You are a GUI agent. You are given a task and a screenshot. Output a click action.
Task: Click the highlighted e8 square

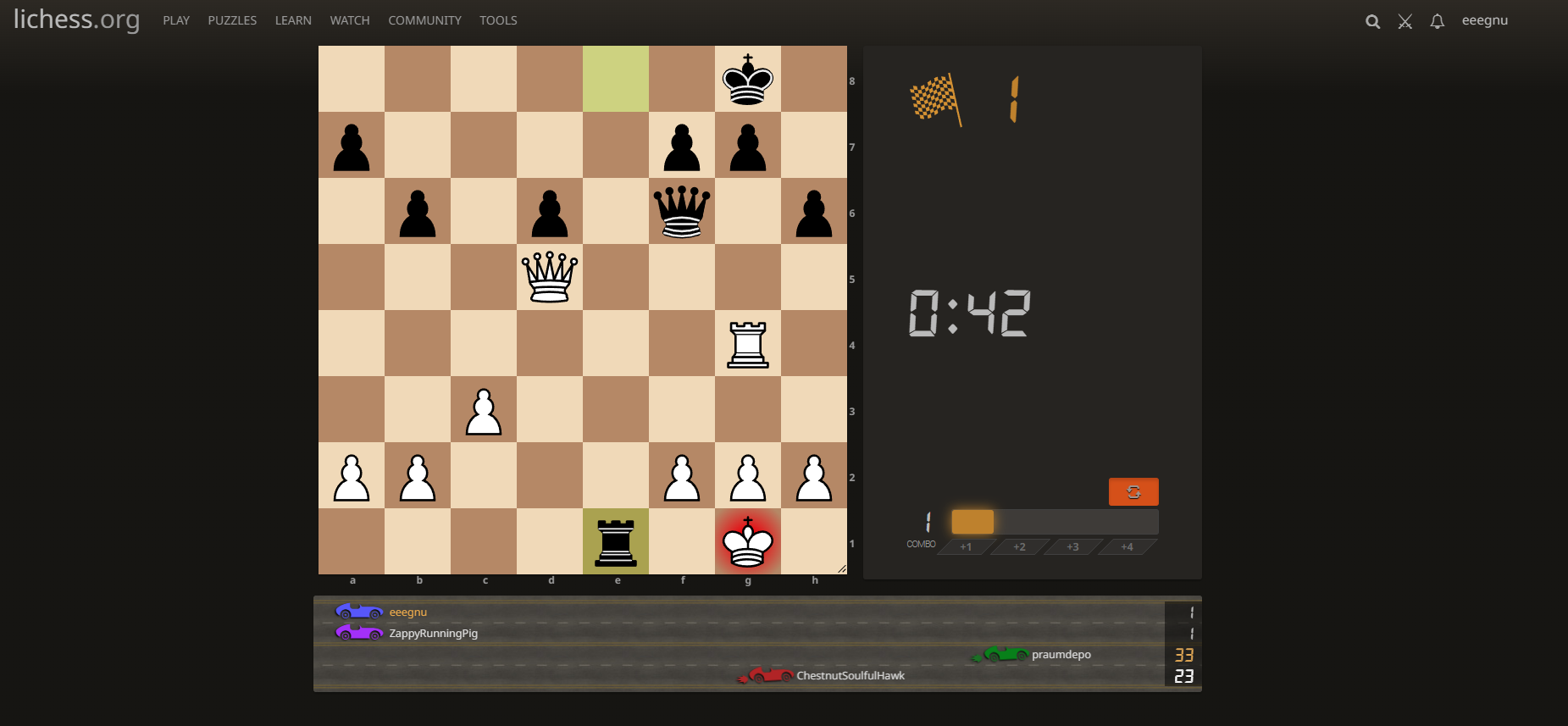[x=616, y=79]
